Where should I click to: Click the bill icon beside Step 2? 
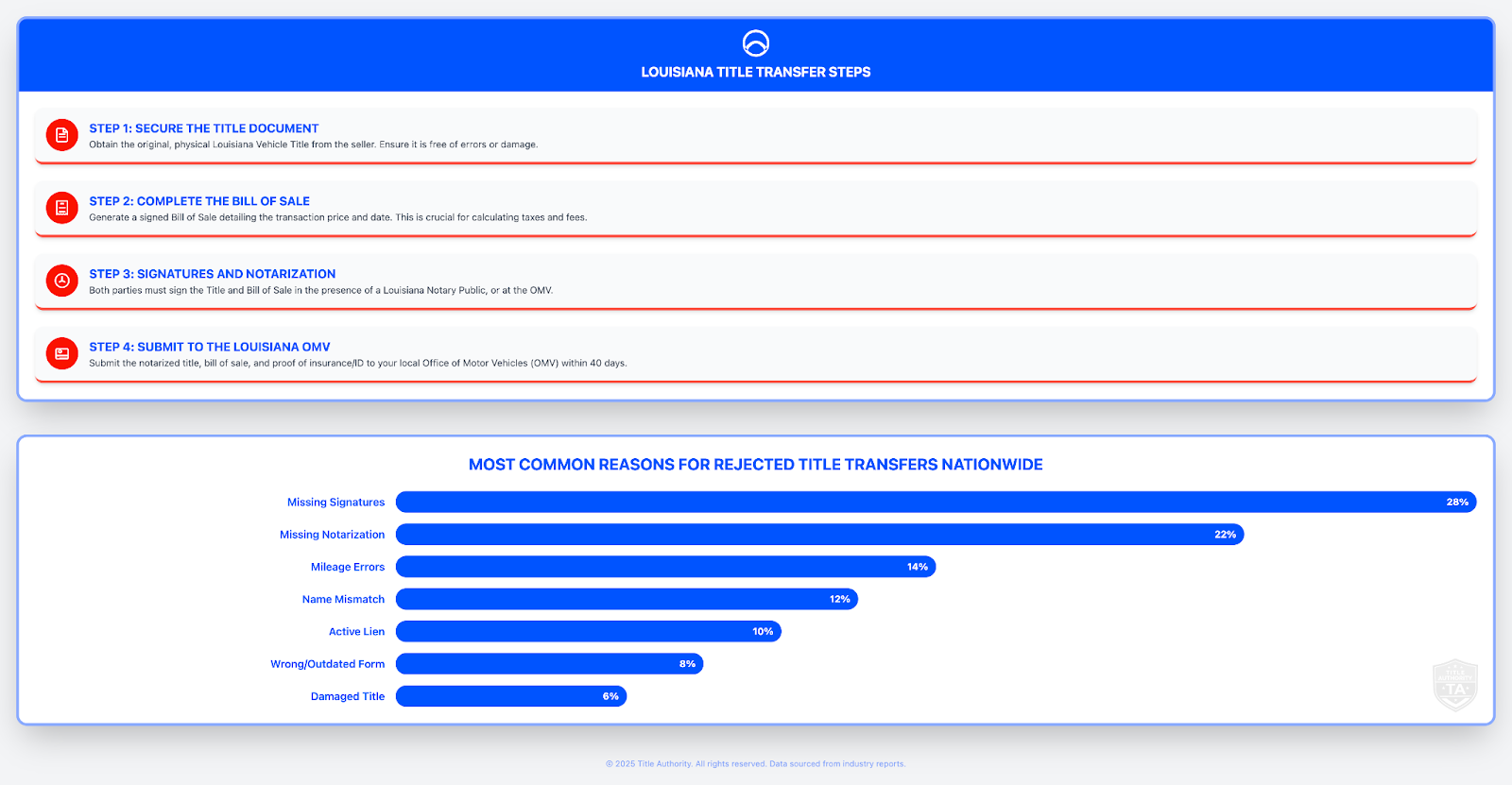[x=62, y=208]
